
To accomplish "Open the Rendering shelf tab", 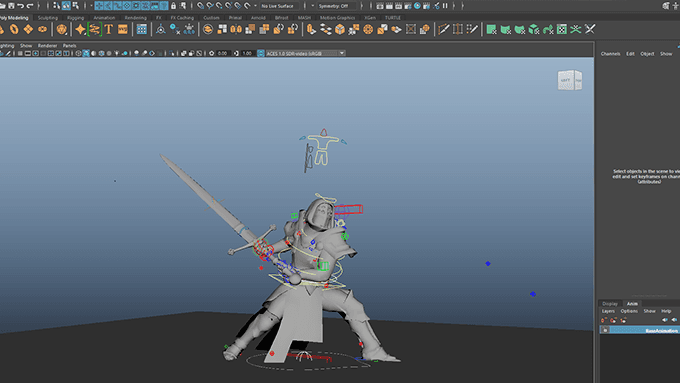I will coord(136,18).
